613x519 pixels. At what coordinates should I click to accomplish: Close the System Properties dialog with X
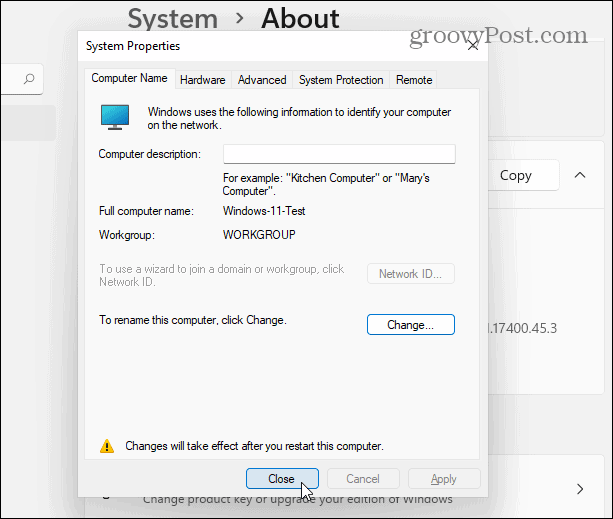473,46
